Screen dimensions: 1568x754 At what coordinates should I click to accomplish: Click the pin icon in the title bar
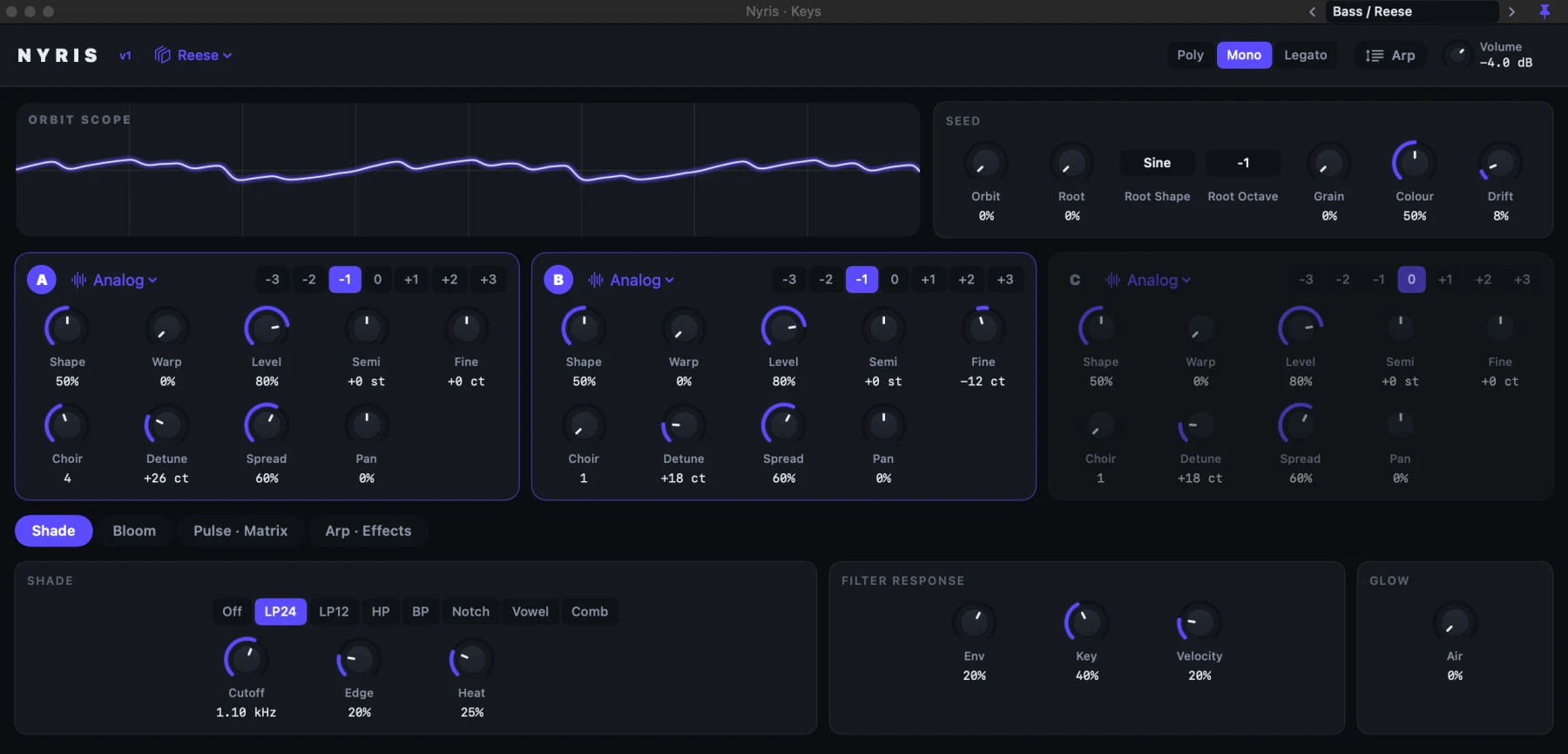coord(1544,11)
